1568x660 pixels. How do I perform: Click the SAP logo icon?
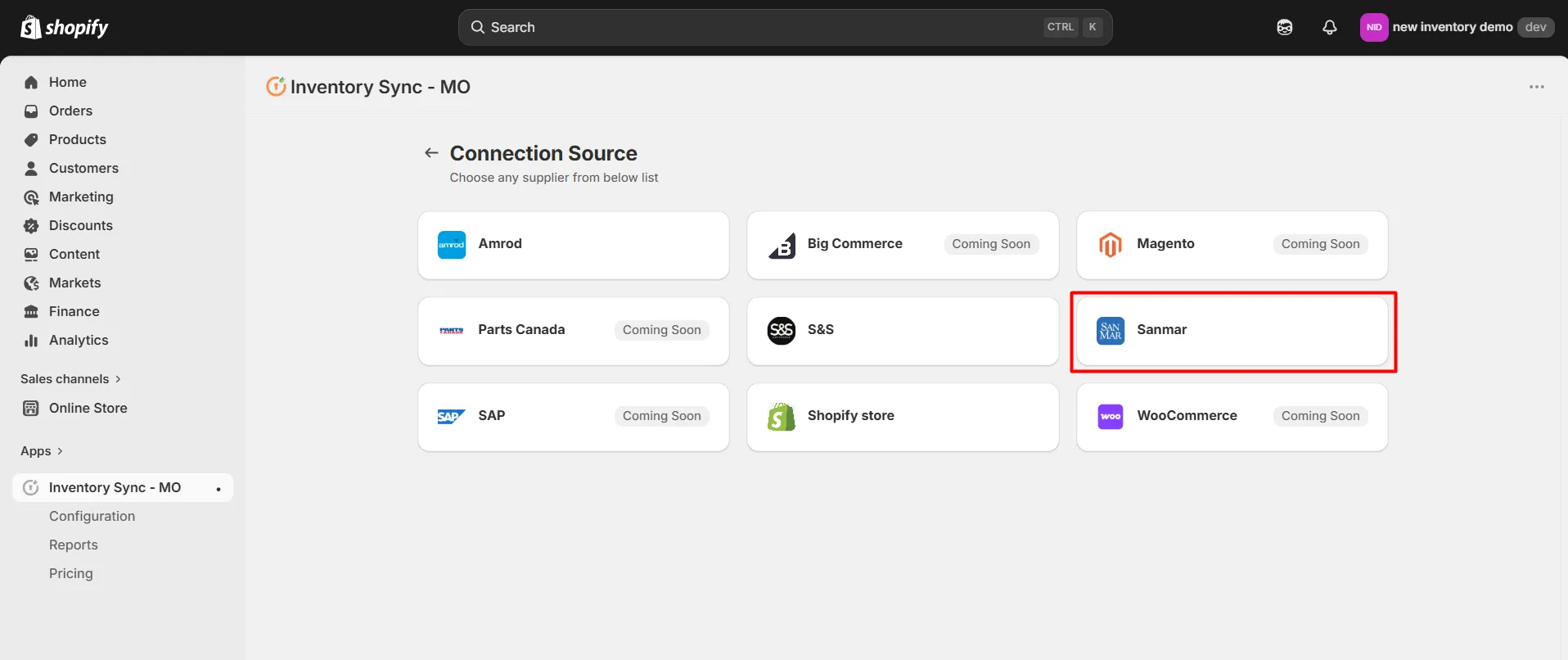(452, 416)
